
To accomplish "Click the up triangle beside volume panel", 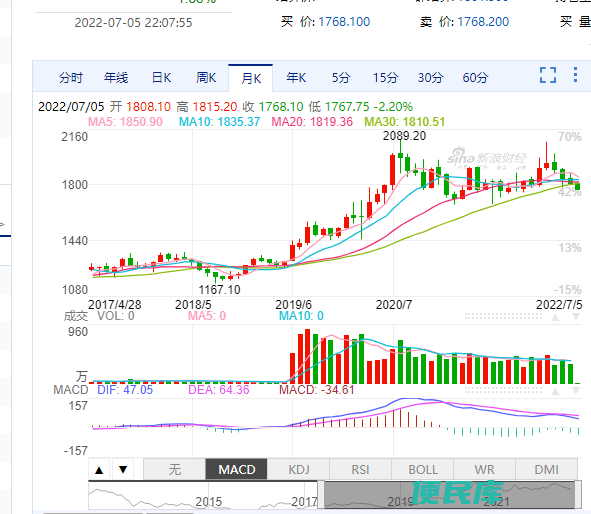I will tap(555, 317).
